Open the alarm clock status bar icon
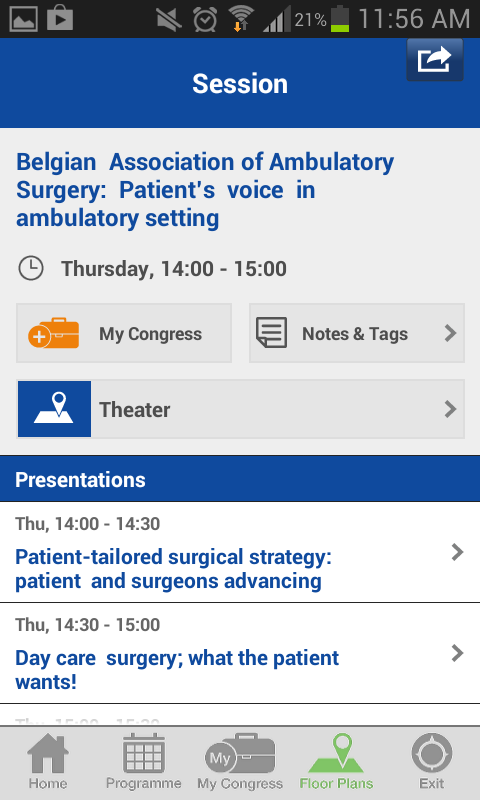This screenshot has height=800, width=480. (205, 19)
